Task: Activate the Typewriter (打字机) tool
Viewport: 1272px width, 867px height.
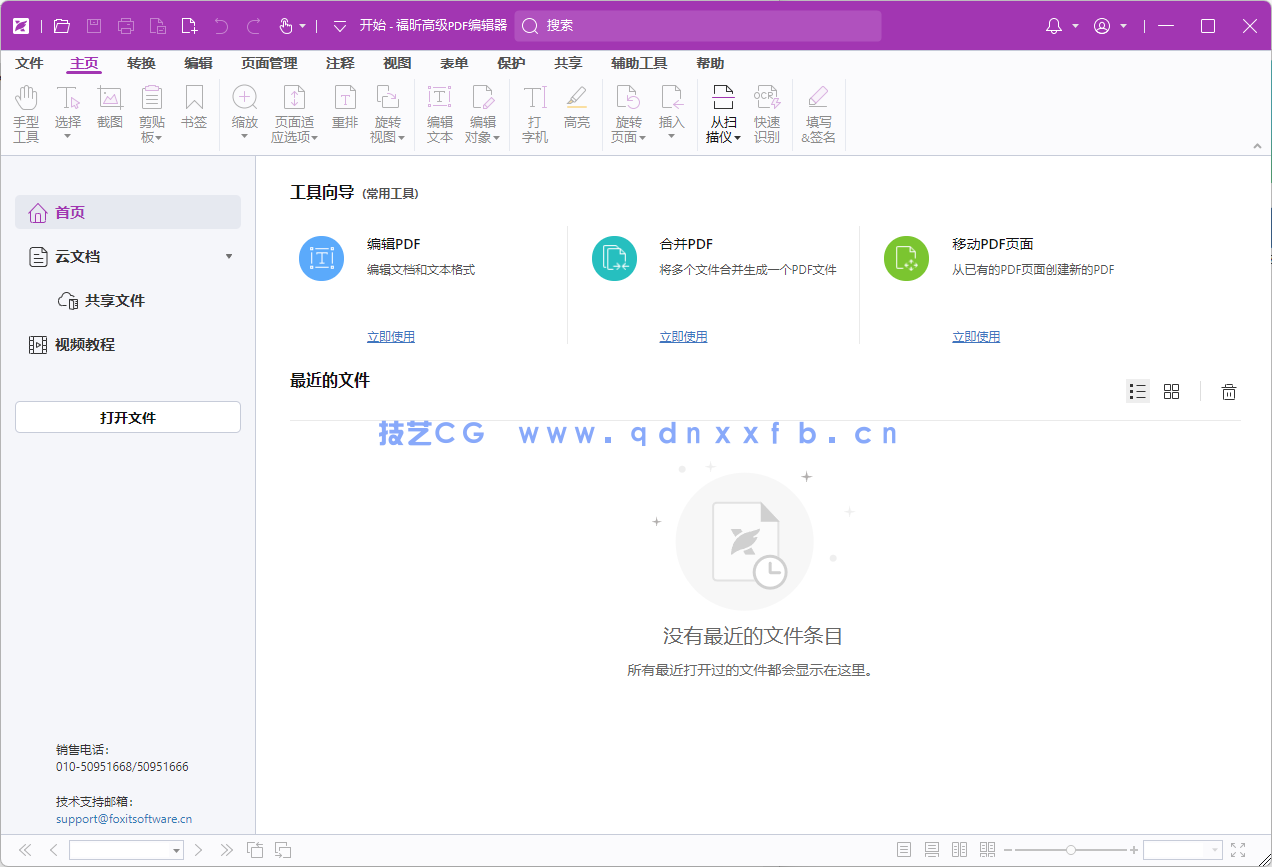Action: 534,112
